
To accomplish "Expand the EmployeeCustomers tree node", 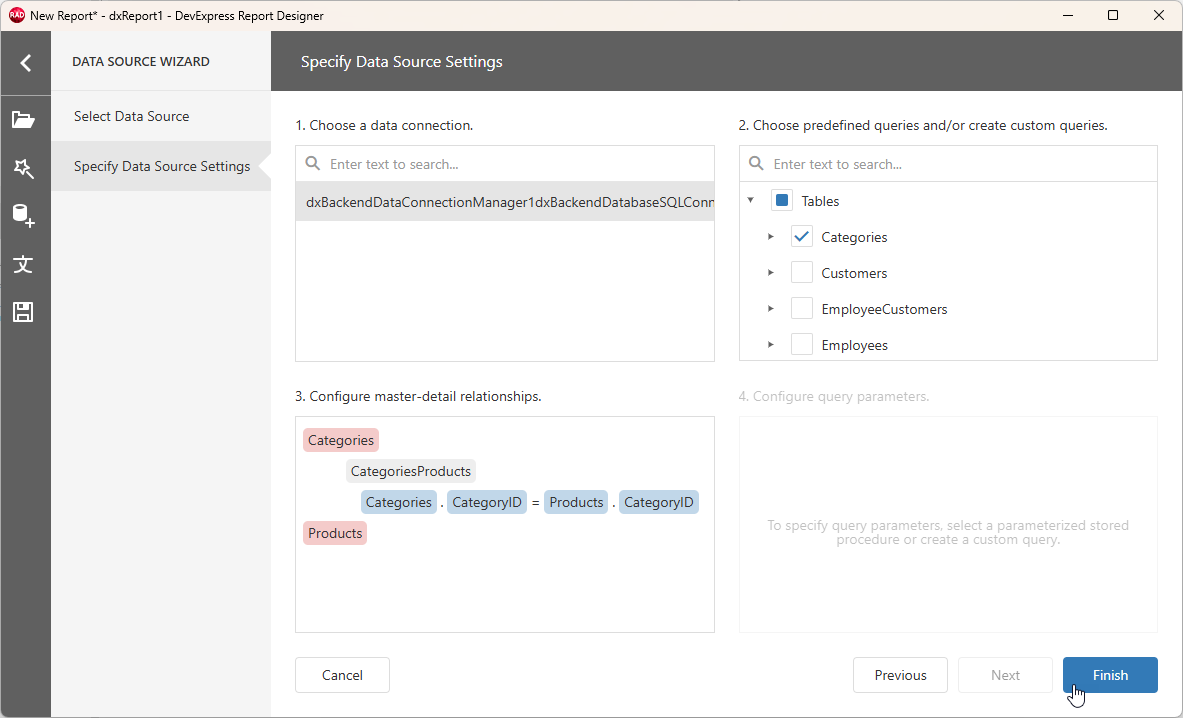I will 770,308.
